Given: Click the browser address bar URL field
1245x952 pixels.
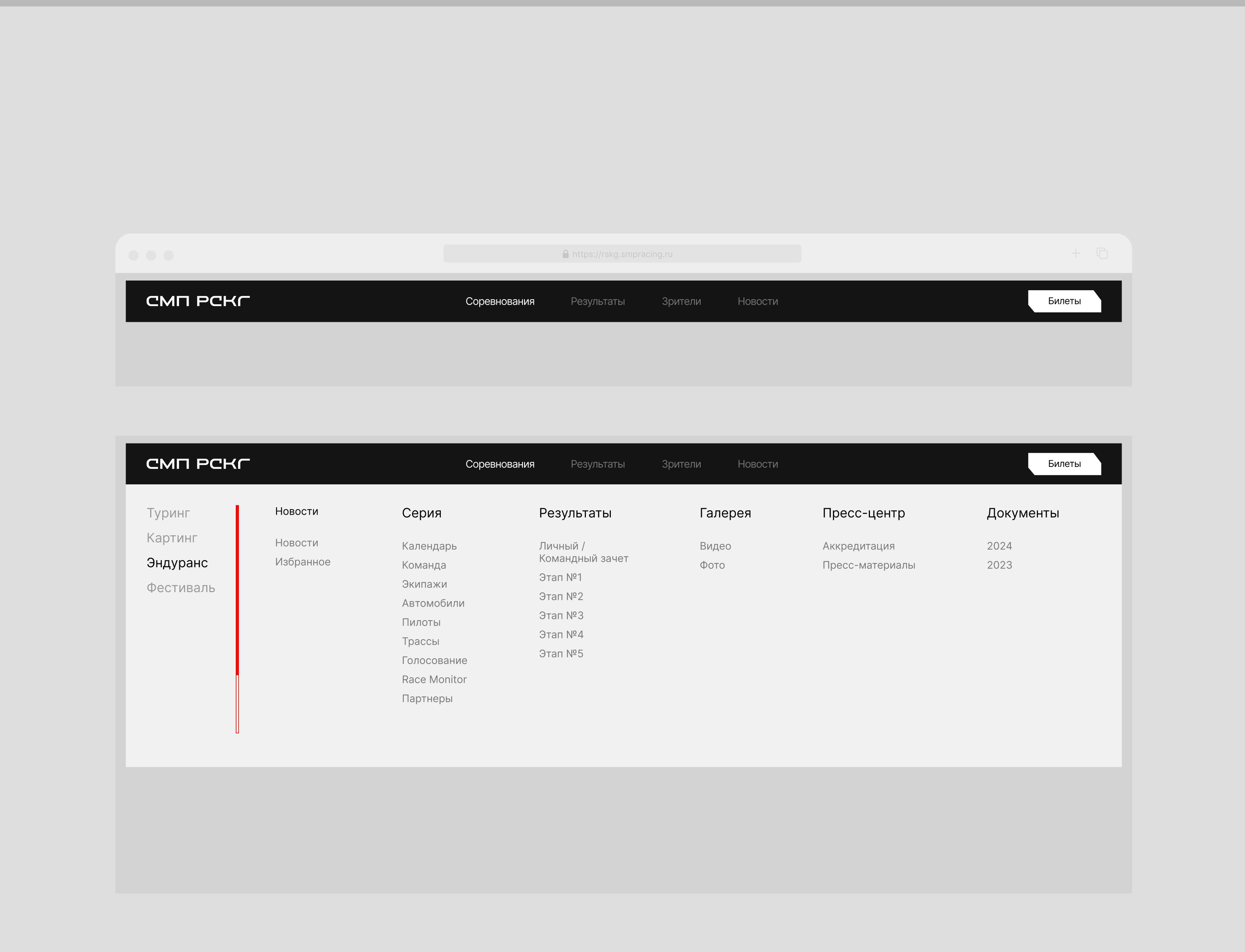Looking at the screenshot, I should (x=622, y=254).
